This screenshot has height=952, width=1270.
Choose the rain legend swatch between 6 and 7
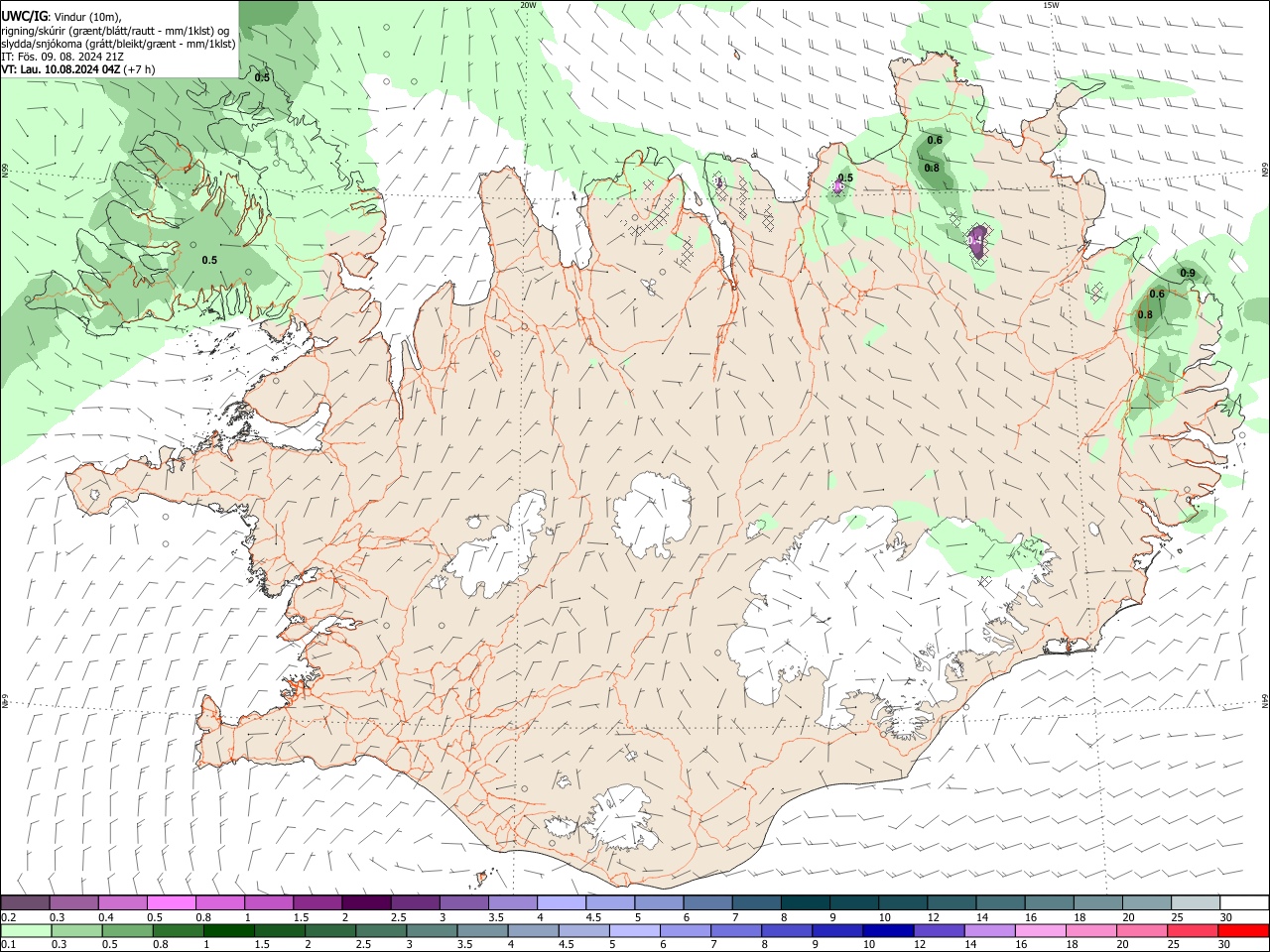tap(686, 931)
